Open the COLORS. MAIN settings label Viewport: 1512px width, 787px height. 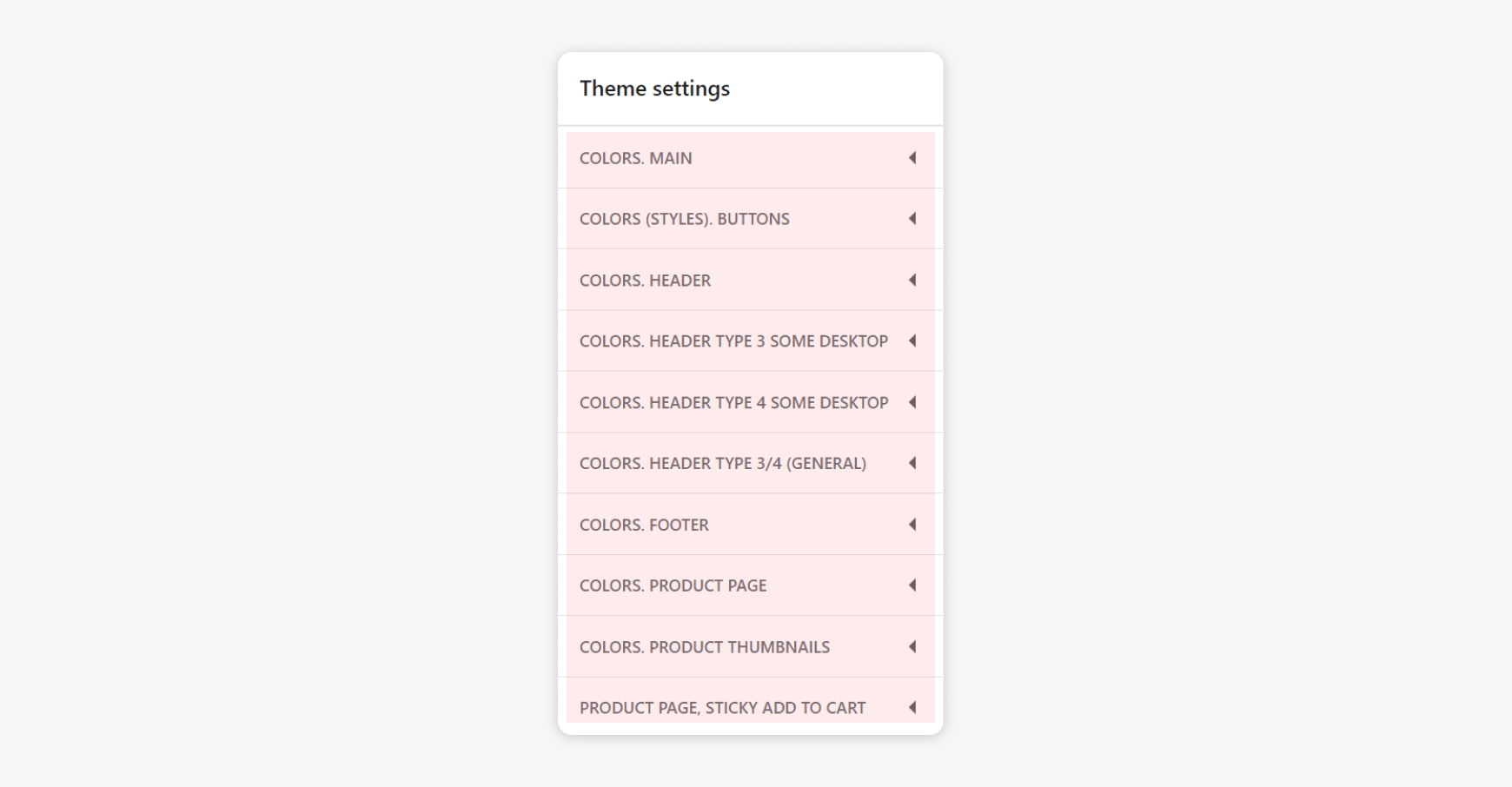[636, 158]
